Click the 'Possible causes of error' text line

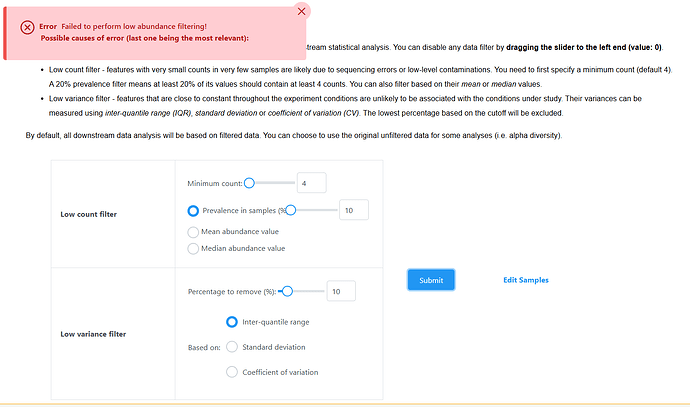(x=145, y=38)
